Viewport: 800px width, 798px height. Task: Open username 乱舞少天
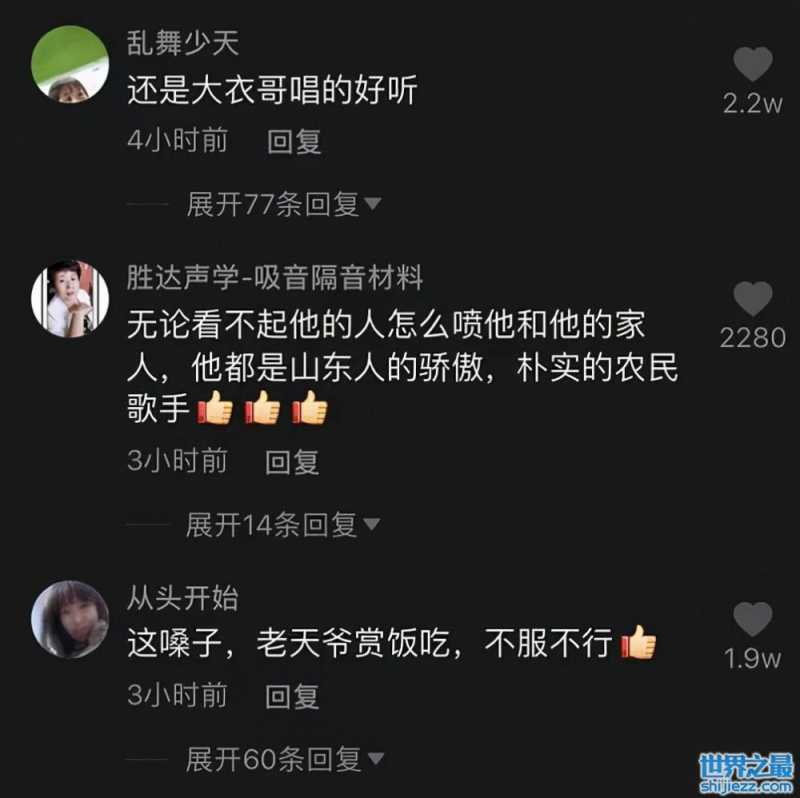pos(183,42)
